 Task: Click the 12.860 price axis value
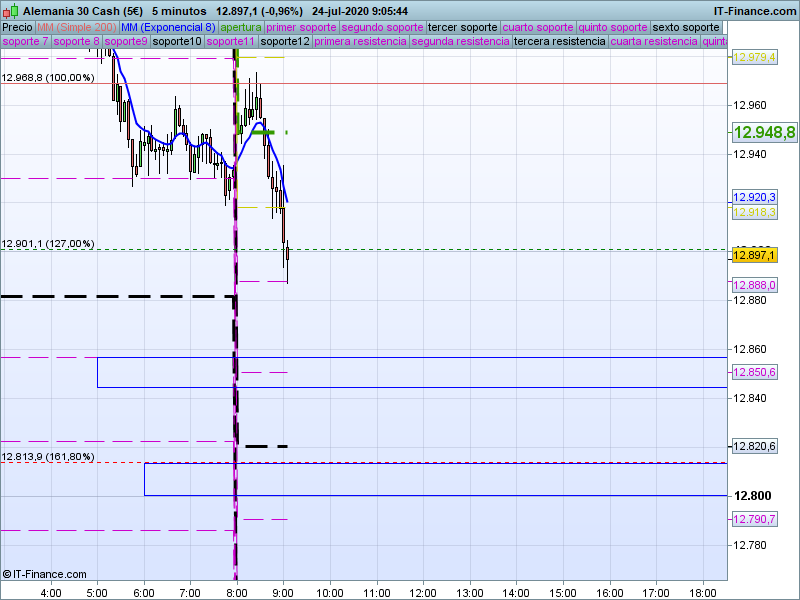click(x=749, y=349)
